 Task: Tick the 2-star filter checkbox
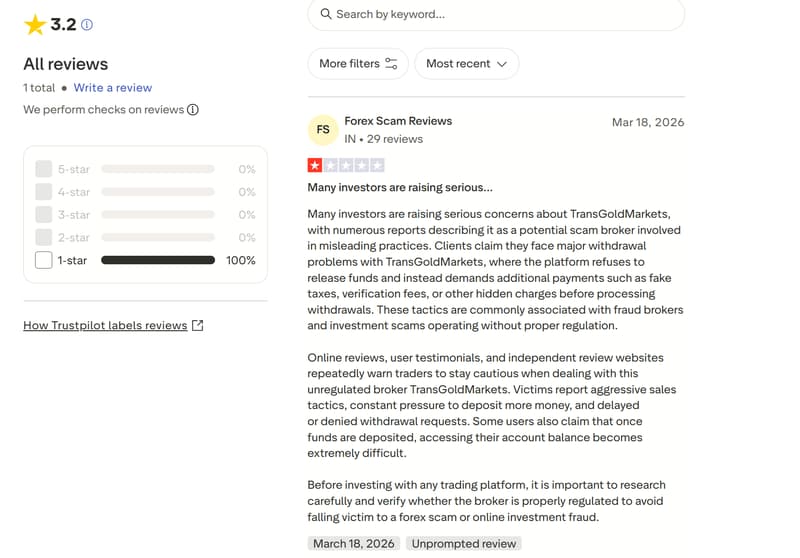pos(43,237)
